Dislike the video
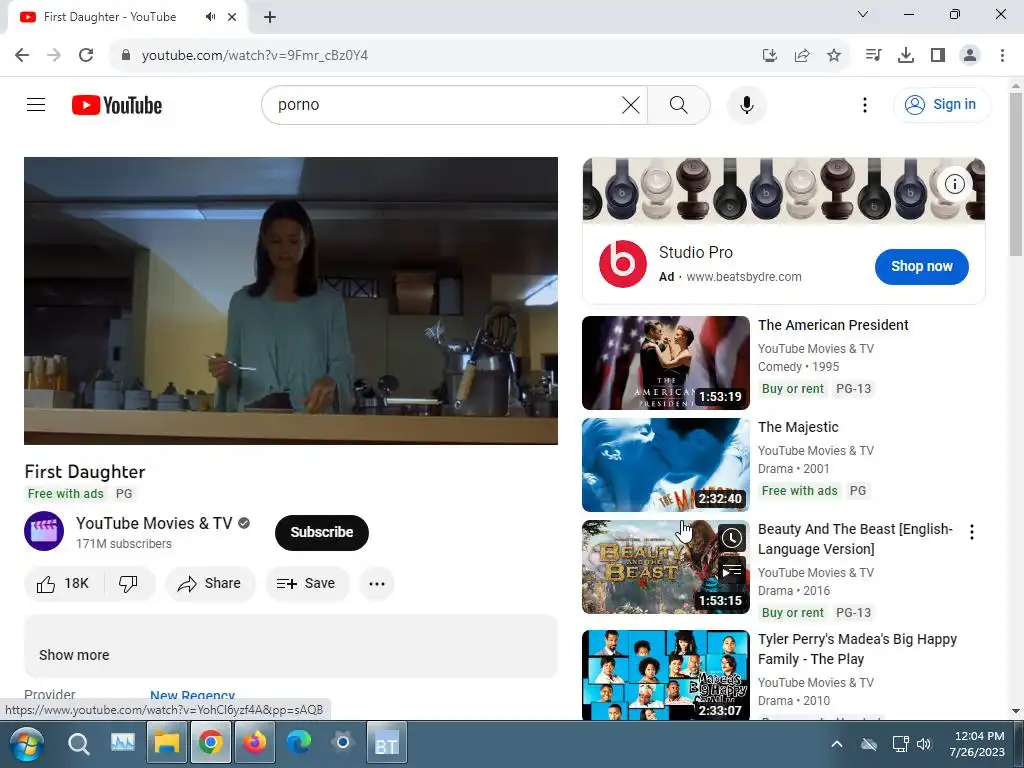Screen dimensions: 1024x768 coord(129,583)
